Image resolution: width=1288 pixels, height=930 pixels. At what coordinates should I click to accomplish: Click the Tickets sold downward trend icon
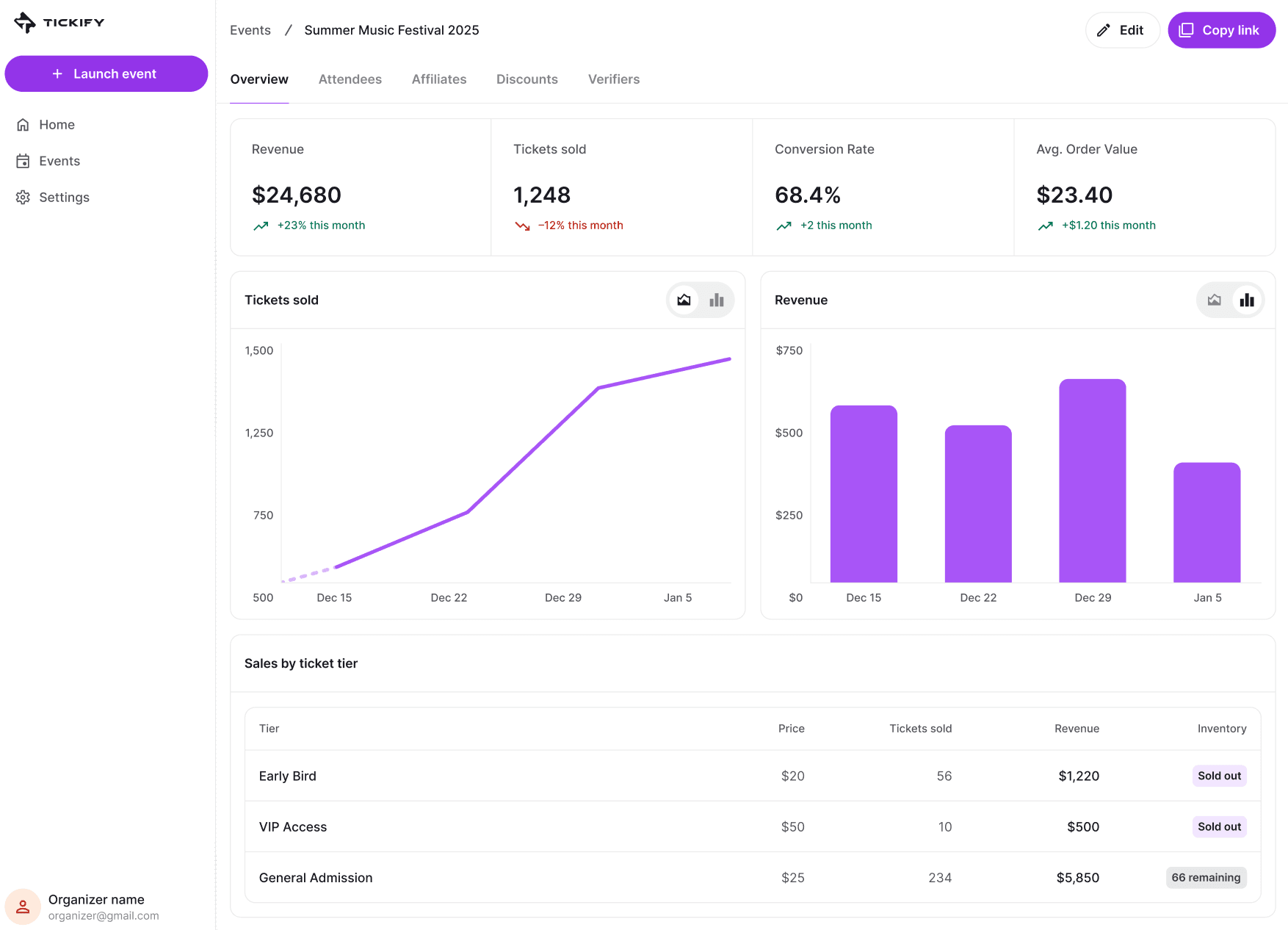click(522, 226)
